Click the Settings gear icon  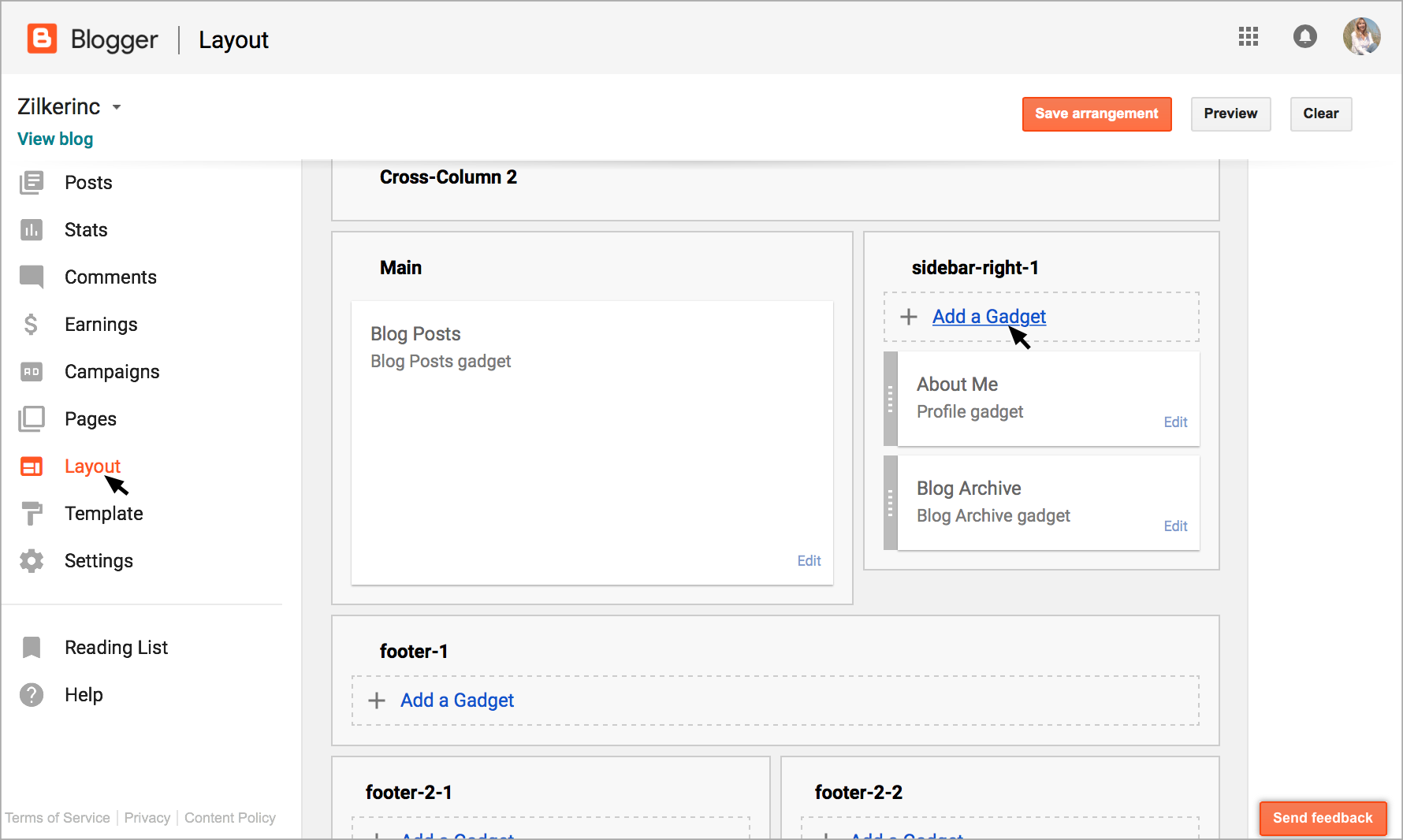pyautogui.click(x=32, y=561)
